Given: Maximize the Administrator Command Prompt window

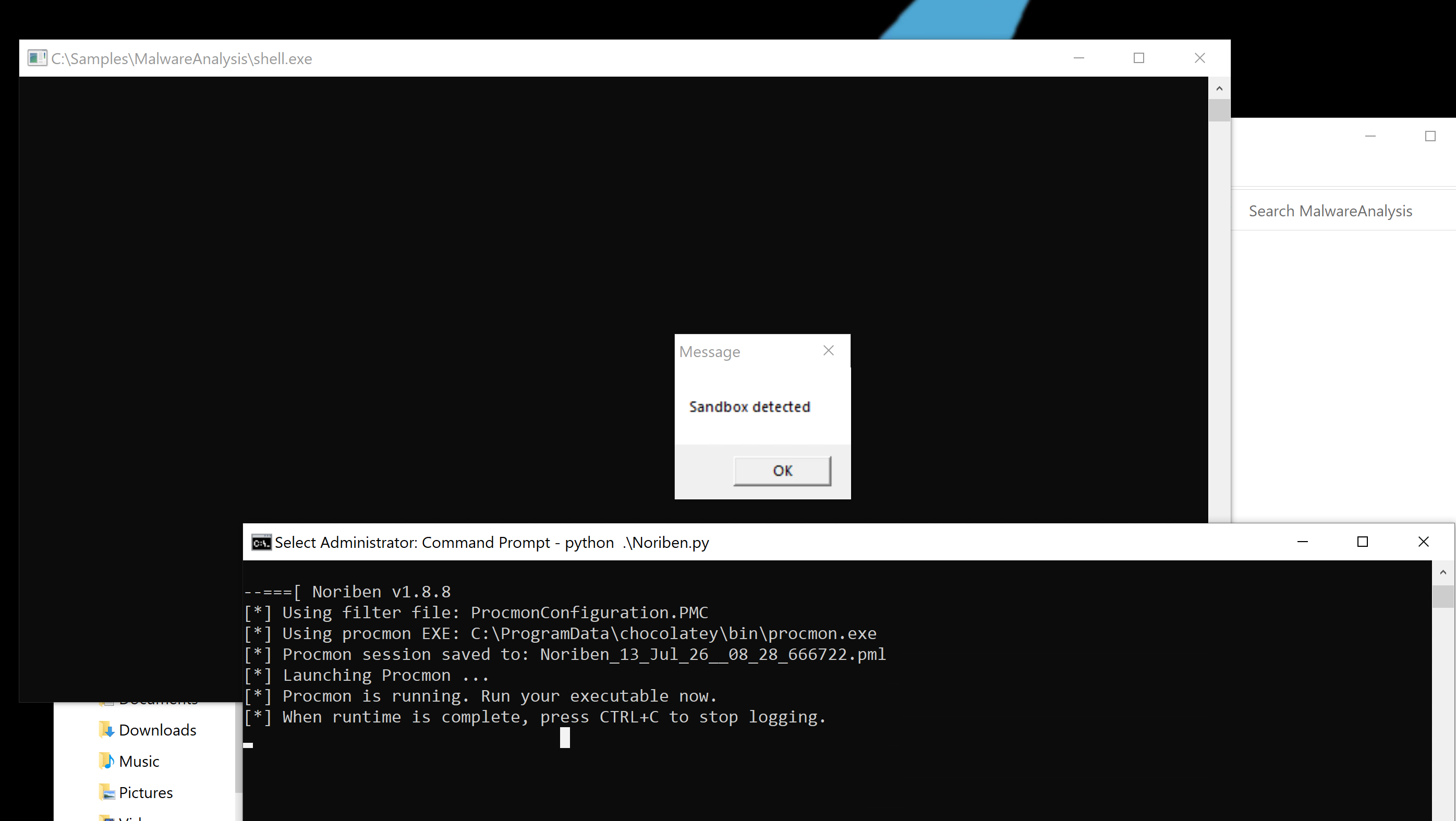Looking at the screenshot, I should 1363,542.
